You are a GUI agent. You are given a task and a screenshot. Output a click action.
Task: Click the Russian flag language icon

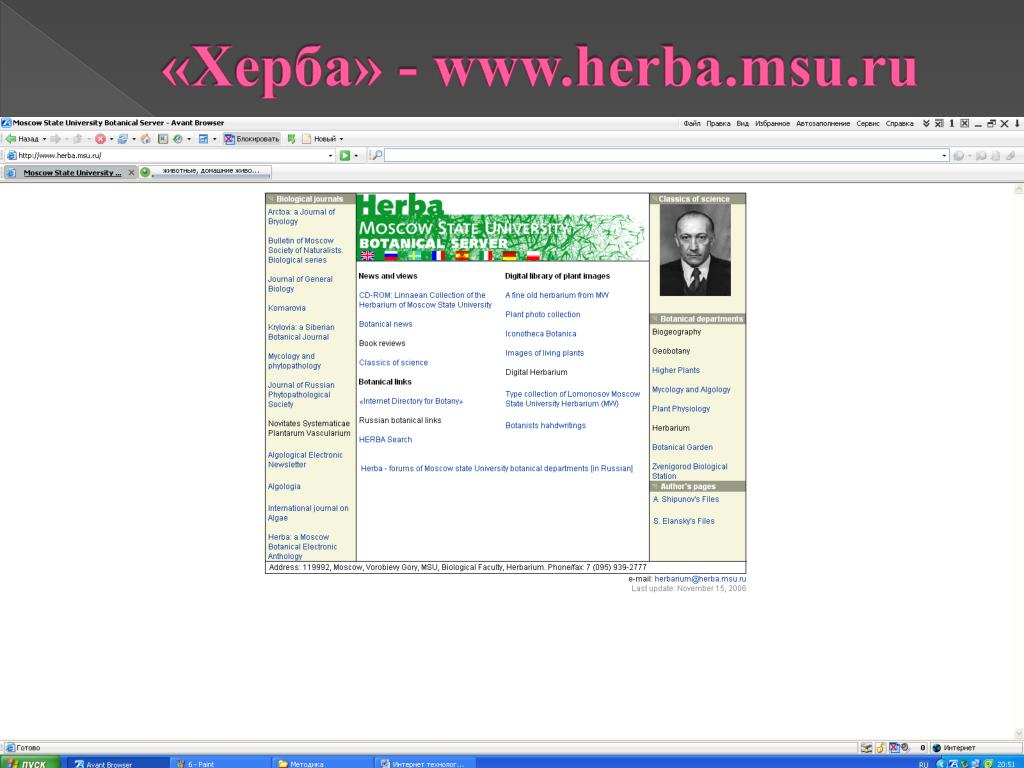click(391, 255)
